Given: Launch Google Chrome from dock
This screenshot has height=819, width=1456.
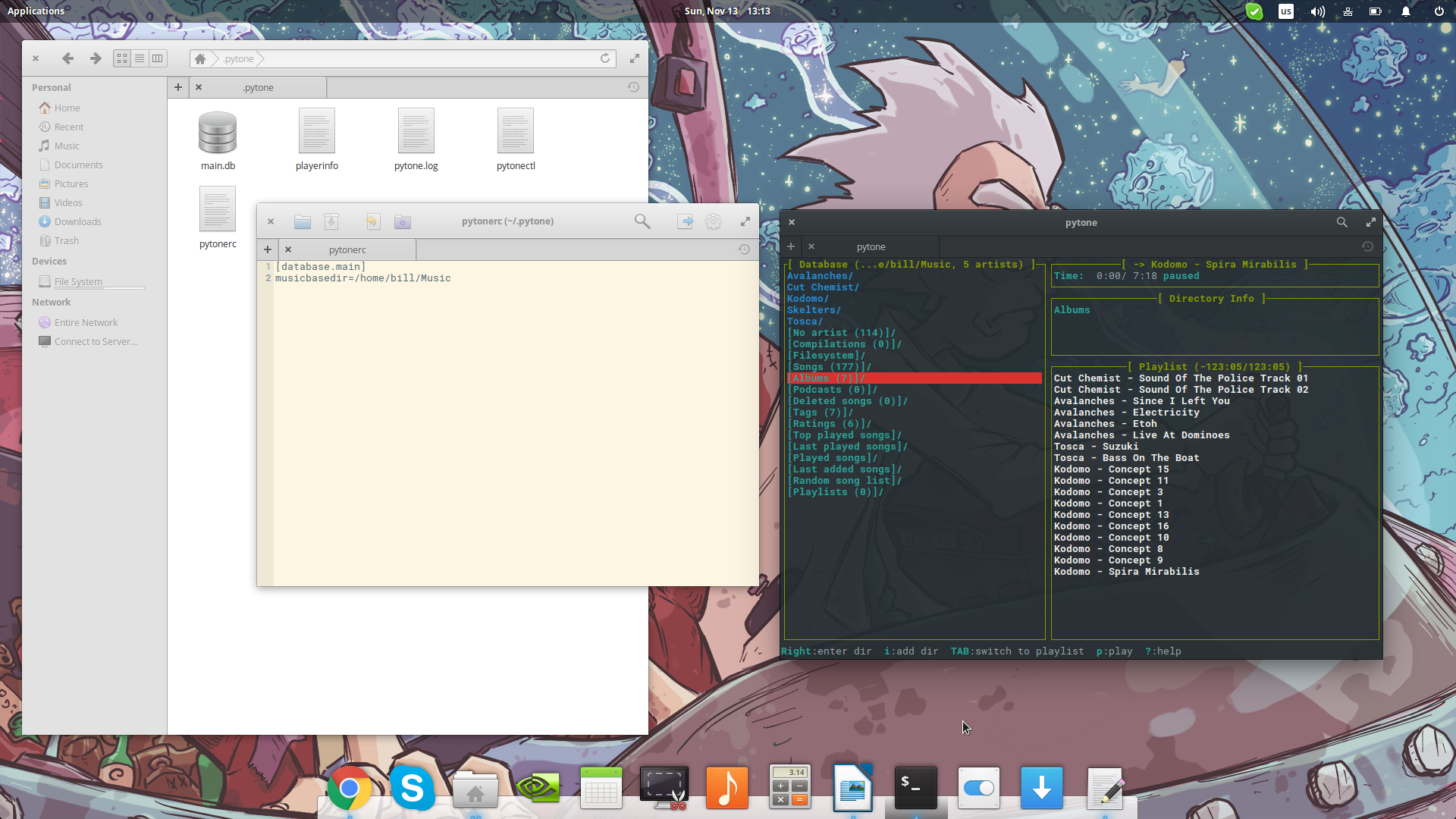Looking at the screenshot, I should [349, 788].
